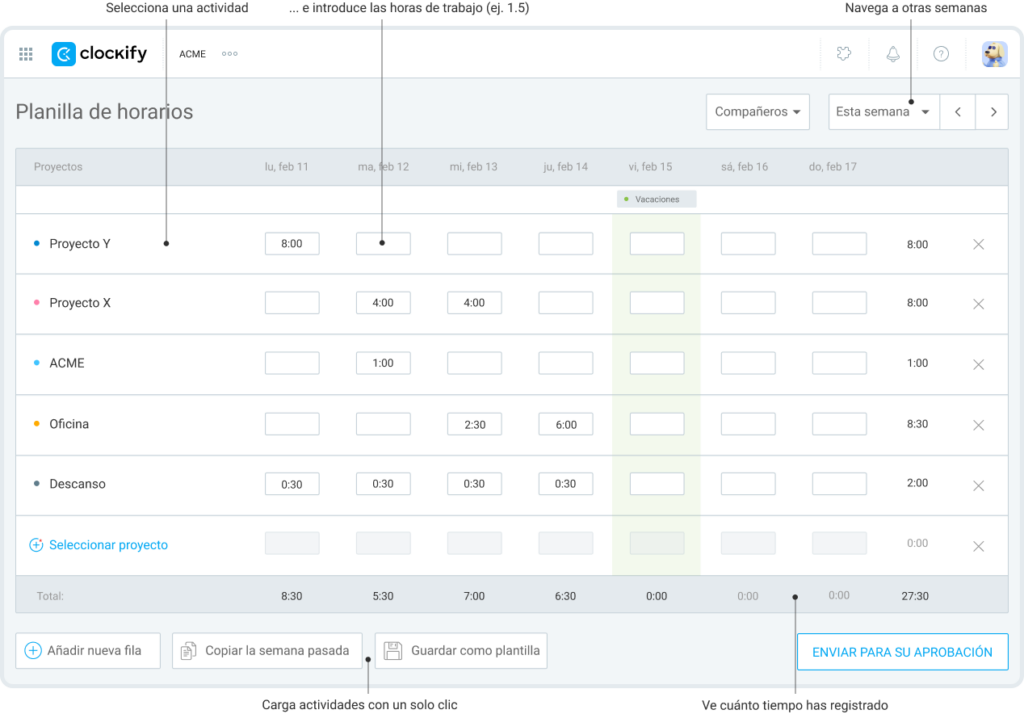
Task: Open notifications via the bell icon
Action: (892, 54)
